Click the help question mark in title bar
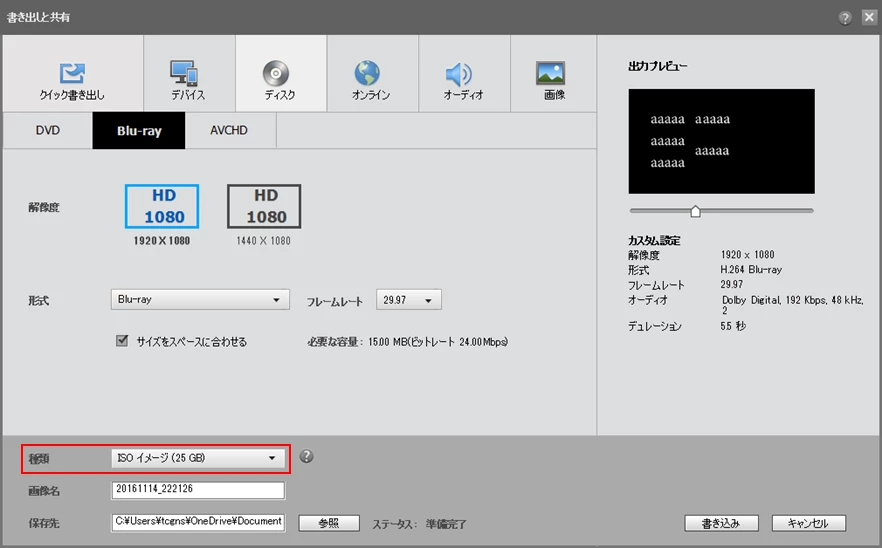The height and width of the screenshot is (548, 882). [845, 18]
